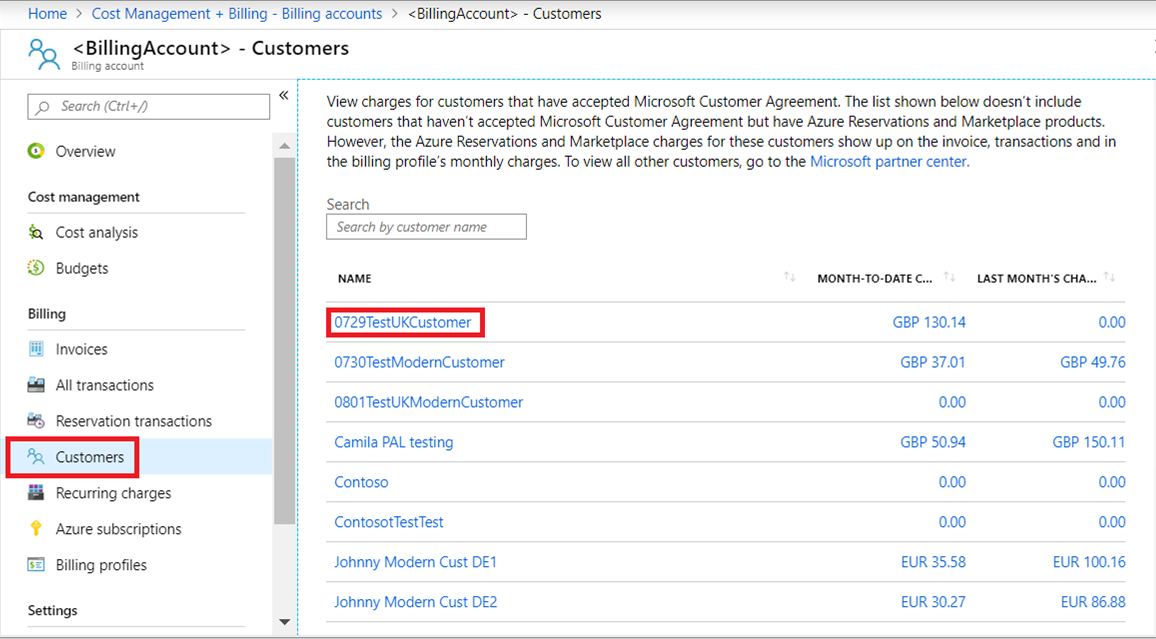Click the Overview icon in sidebar
This screenshot has width=1156, height=639.
tap(37, 151)
